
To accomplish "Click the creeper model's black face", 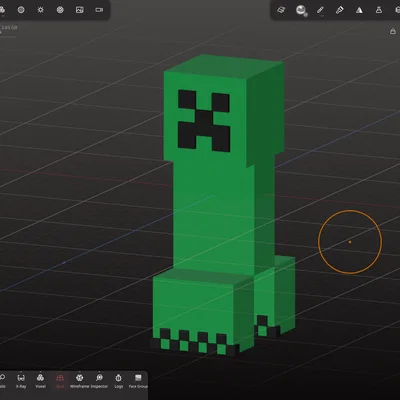I will (x=204, y=121).
